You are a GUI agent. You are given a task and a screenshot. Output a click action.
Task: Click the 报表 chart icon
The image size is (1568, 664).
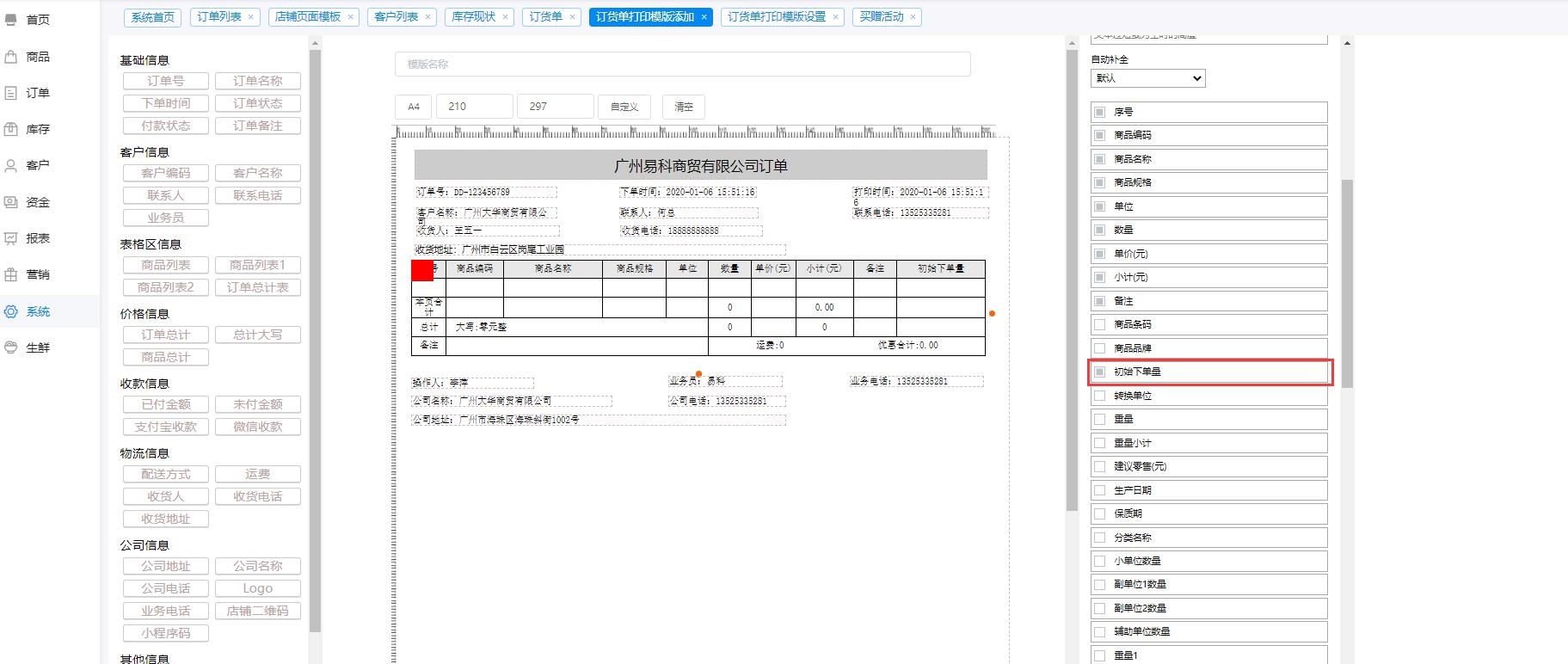(11, 238)
